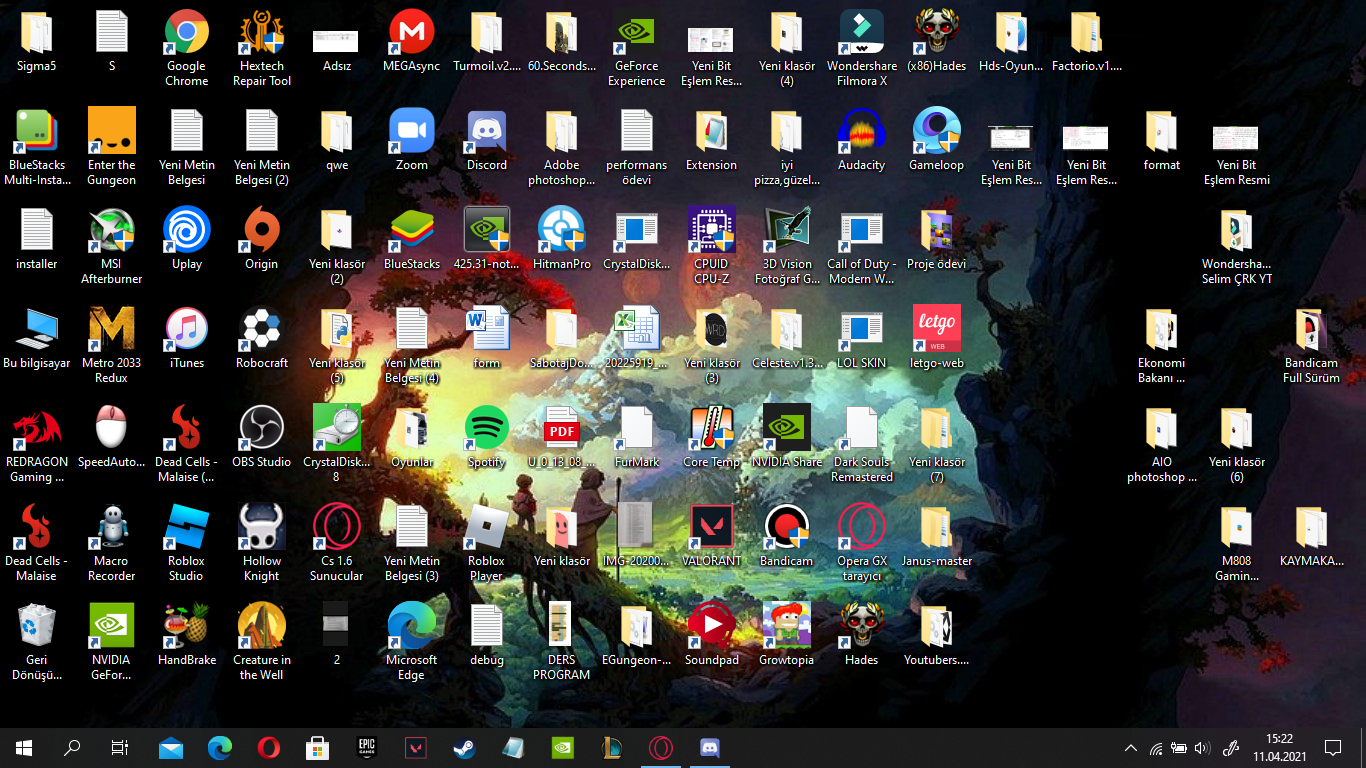Open the Hollow Knight shortcut

coord(262,543)
